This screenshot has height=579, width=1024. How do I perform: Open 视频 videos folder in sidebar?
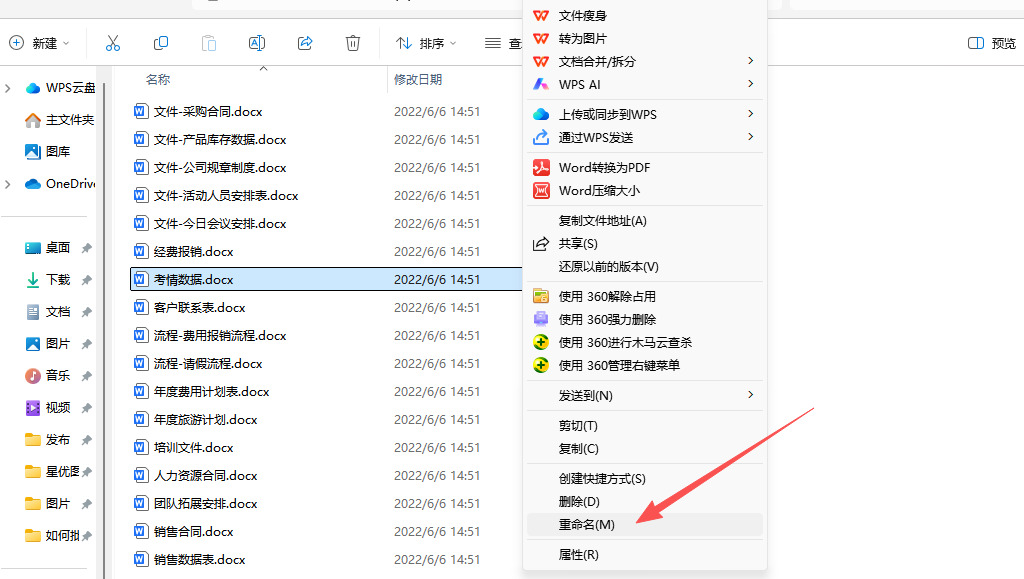tap(48, 408)
